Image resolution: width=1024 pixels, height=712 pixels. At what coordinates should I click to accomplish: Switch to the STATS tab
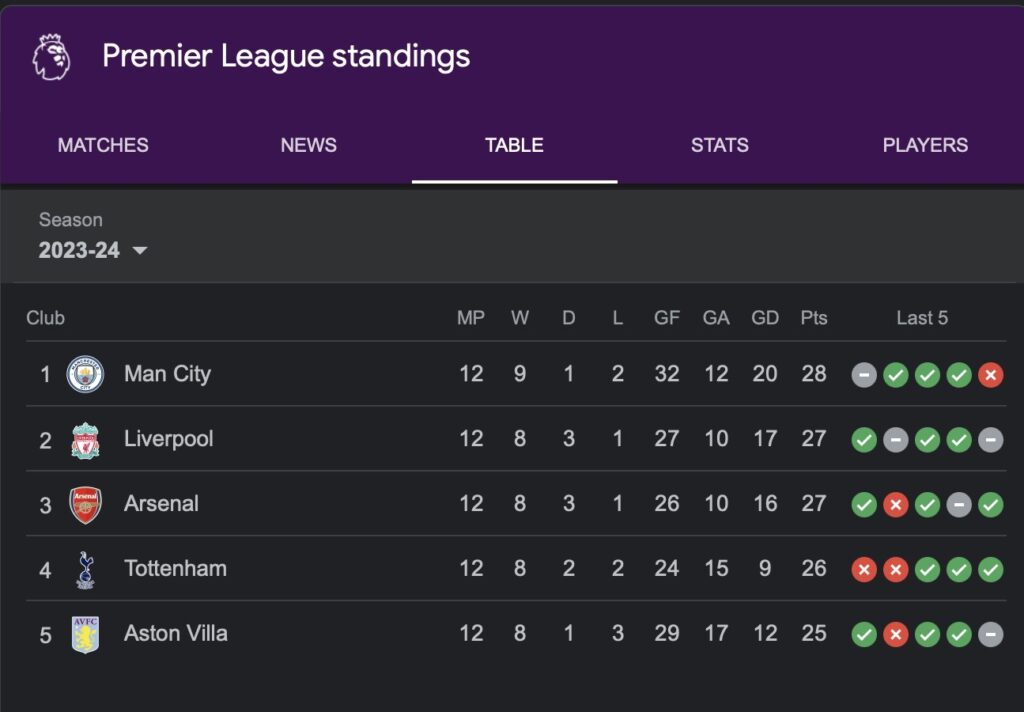(720, 145)
